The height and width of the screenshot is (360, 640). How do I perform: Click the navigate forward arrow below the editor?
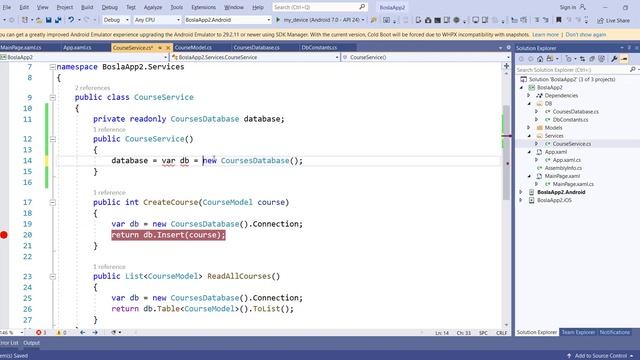tap(95, 333)
